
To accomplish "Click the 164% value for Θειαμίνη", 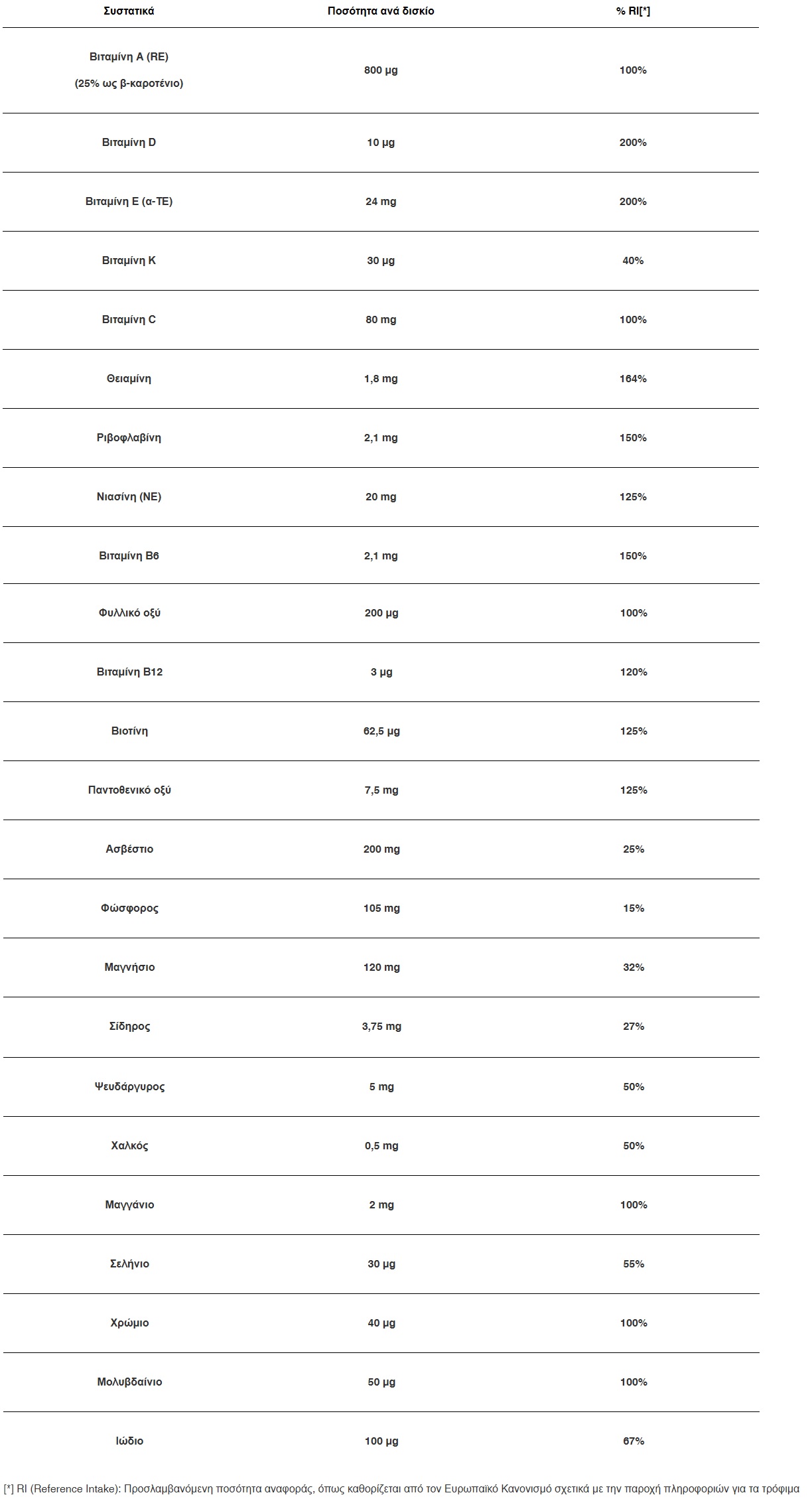I will tap(633, 379).
